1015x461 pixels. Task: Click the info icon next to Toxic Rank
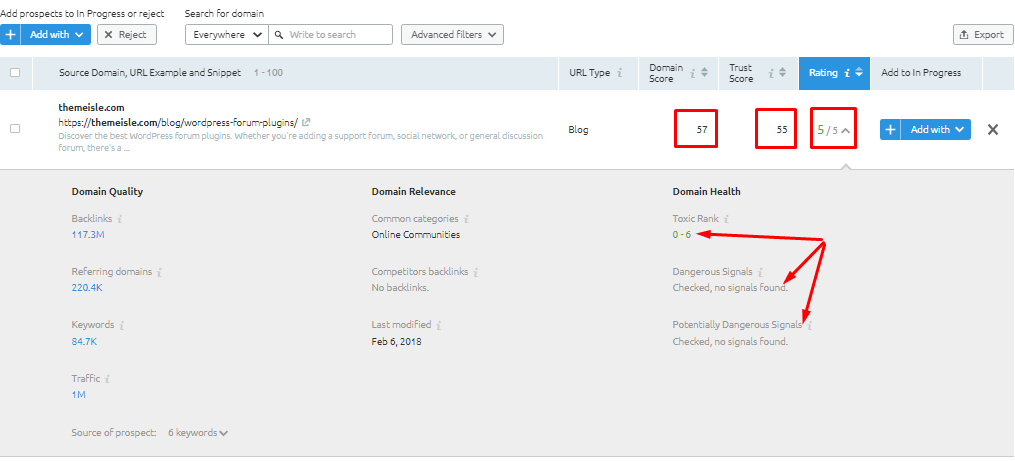click(x=728, y=218)
